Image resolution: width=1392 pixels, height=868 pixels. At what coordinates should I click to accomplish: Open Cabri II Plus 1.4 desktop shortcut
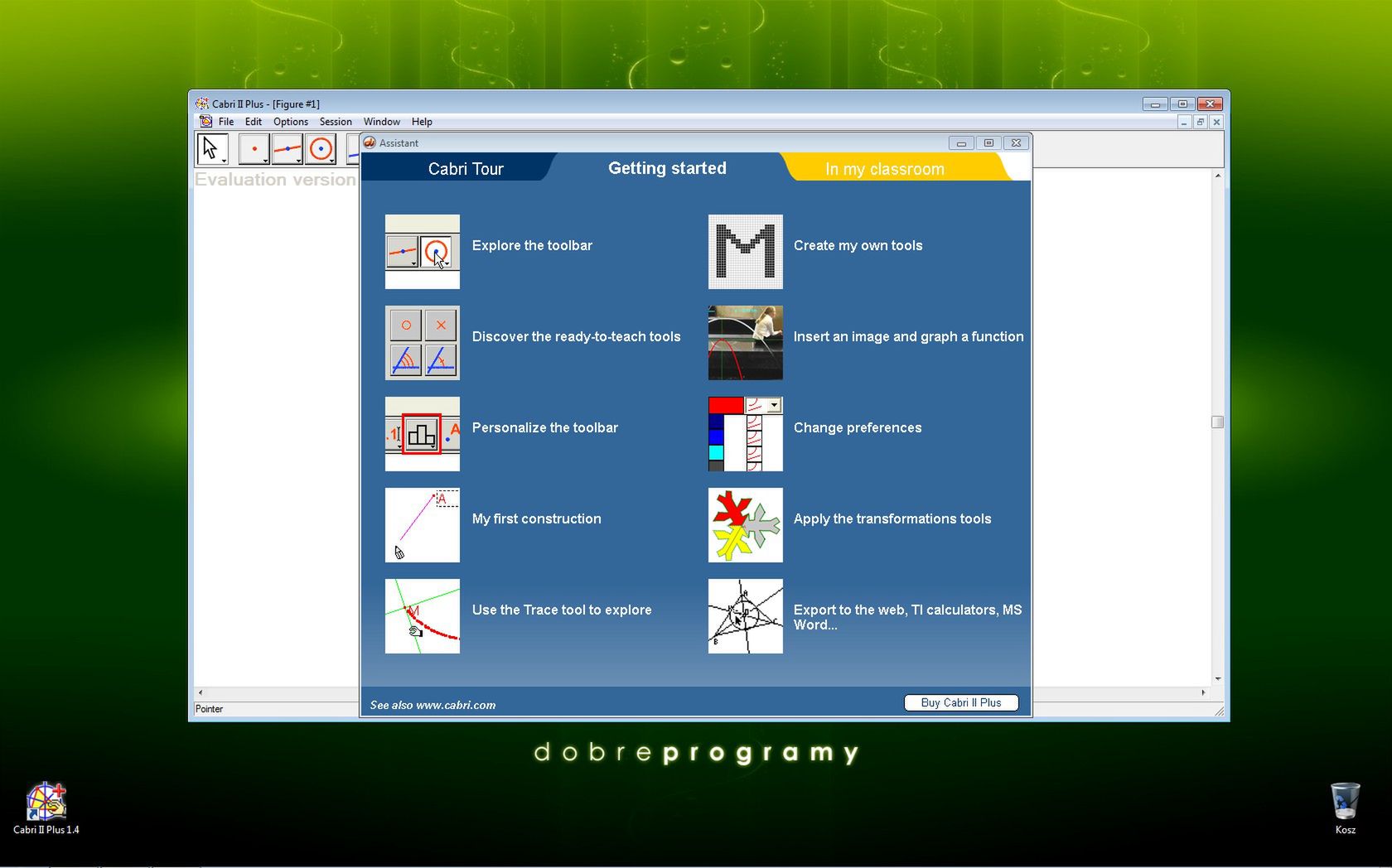46,808
